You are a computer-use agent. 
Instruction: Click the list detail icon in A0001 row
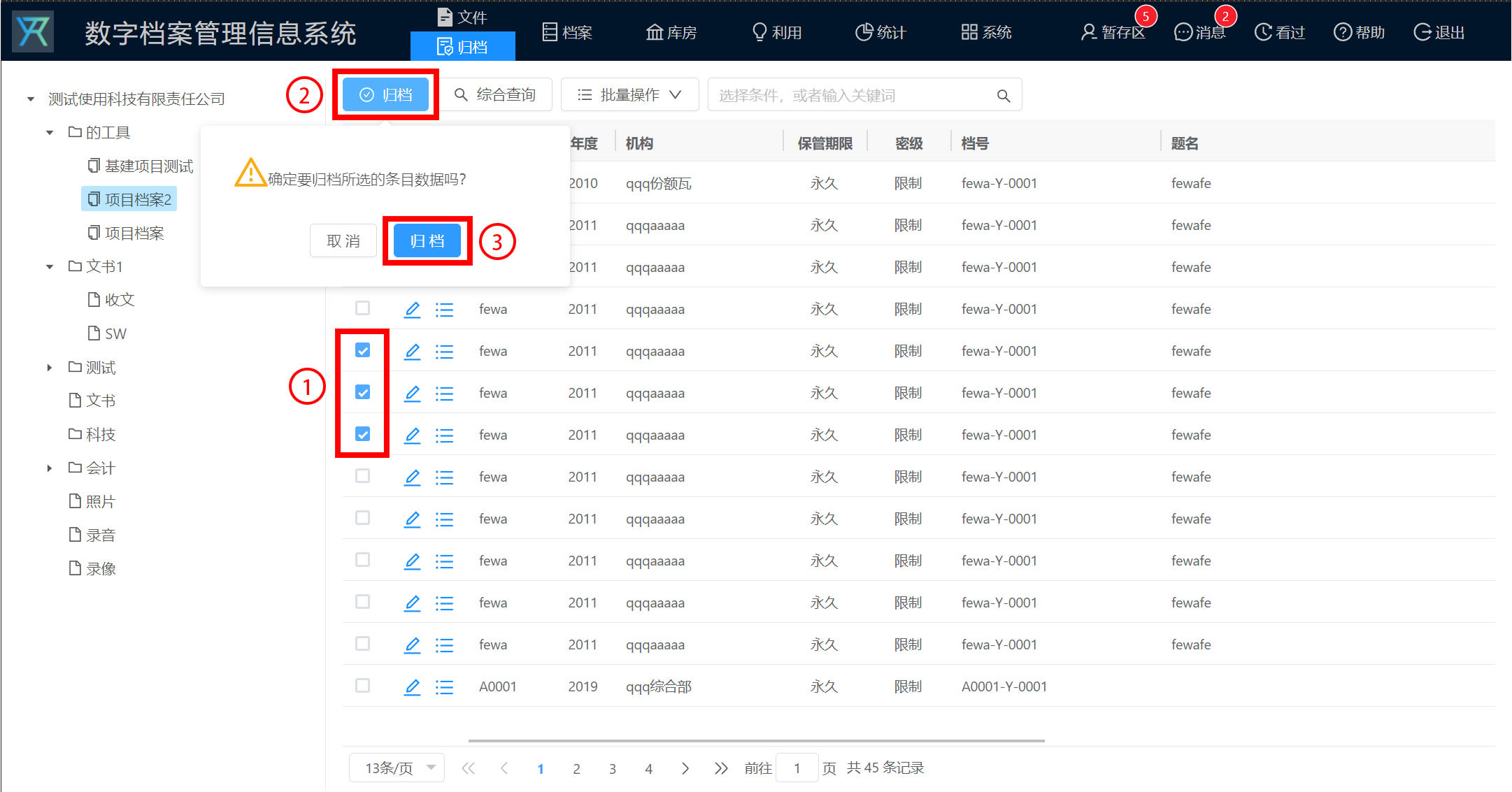coord(445,687)
